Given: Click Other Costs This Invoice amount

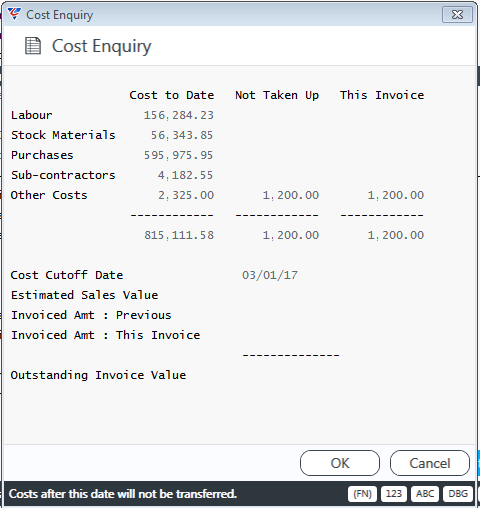Looking at the screenshot, I should pos(396,195).
